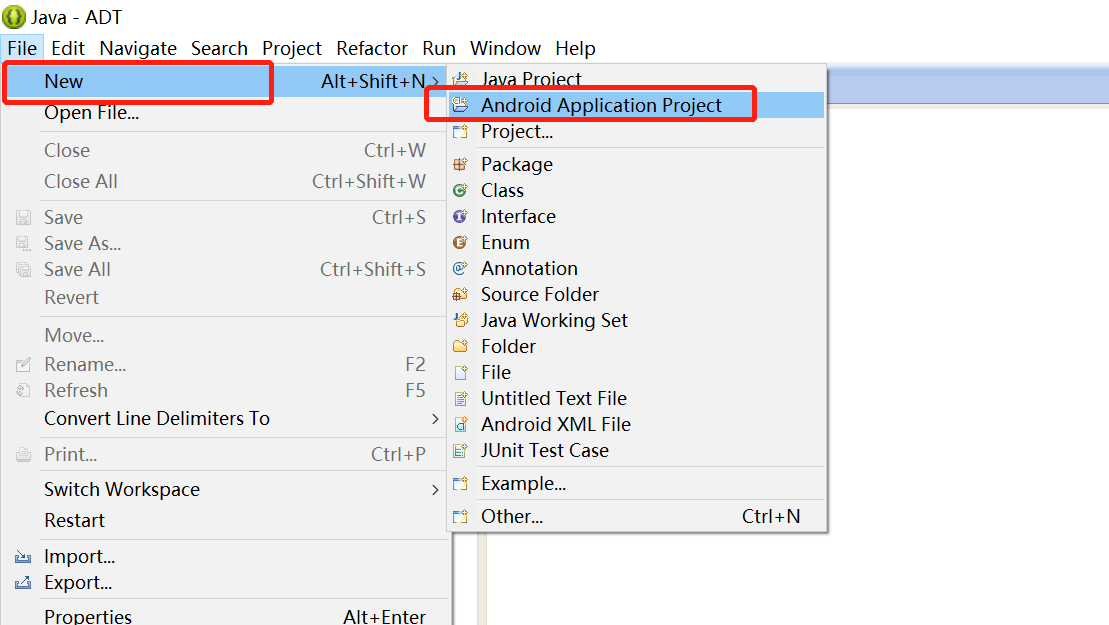Screen dimensions: 1109x625
Task: Click the Save As icon
Action: point(23,243)
